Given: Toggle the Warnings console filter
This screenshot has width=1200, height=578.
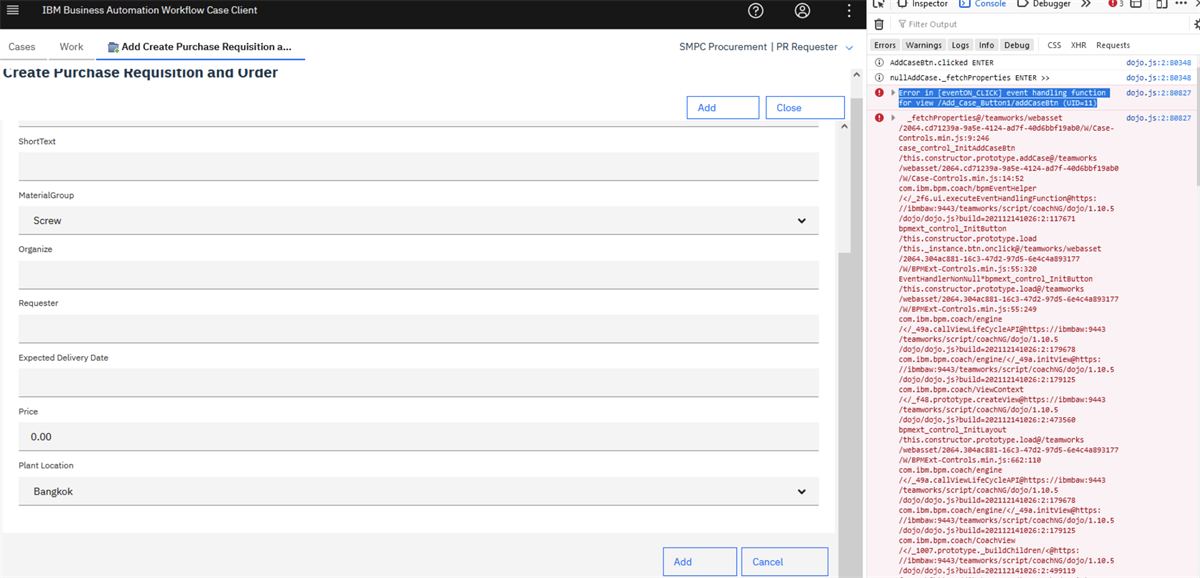Looking at the screenshot, I should click(x=924, y=45).
